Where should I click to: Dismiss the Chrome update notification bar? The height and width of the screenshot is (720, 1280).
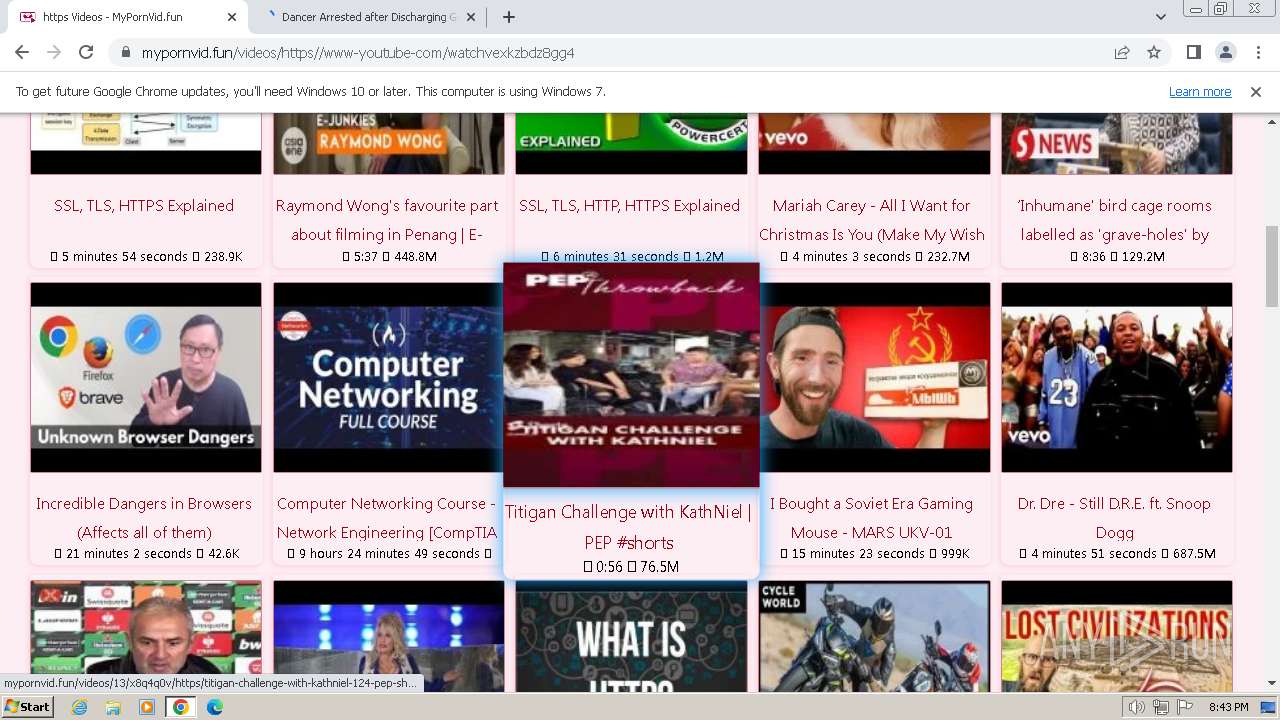pyautogui.click(x=1256, y=91)
